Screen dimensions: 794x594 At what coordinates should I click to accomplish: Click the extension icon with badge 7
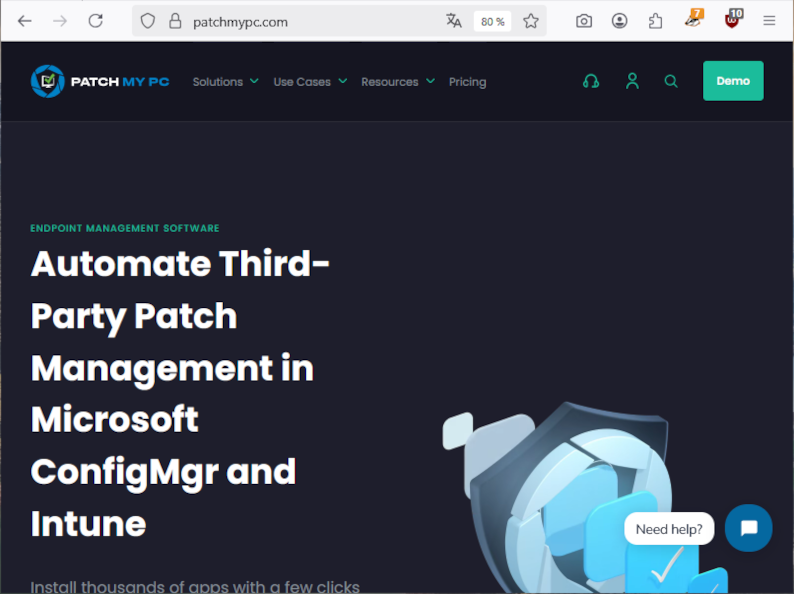693,20
